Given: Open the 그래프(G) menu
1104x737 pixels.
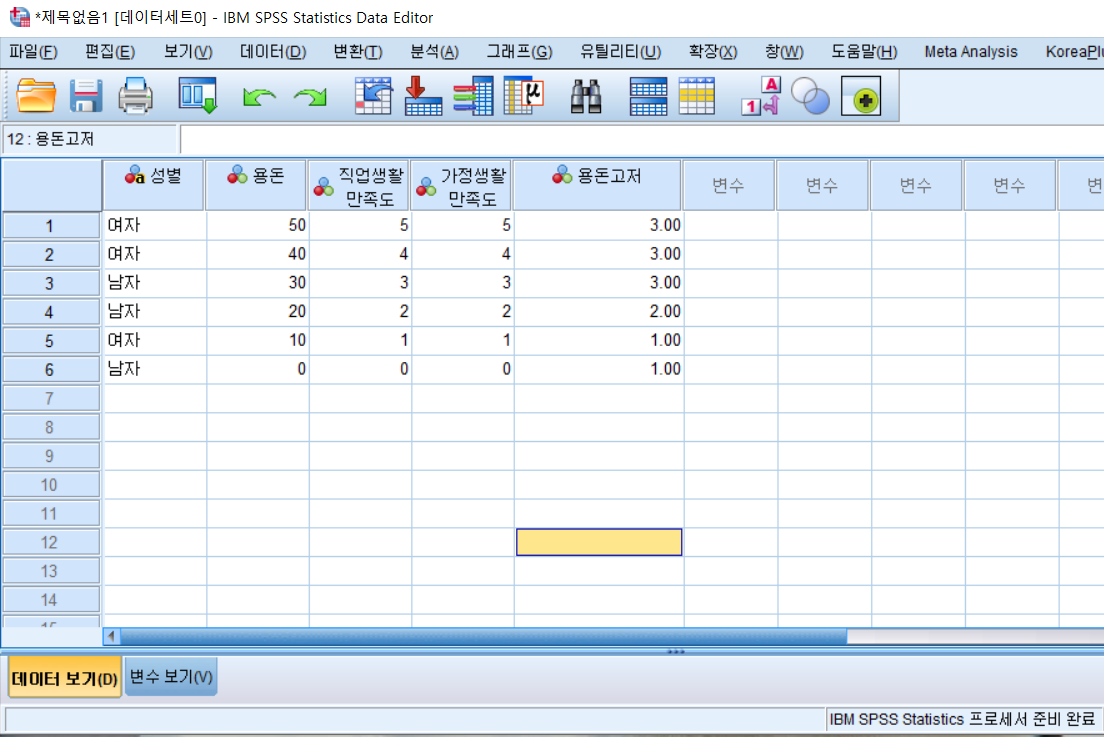Looking at the screenshot, I should click(x=520, y=52).
